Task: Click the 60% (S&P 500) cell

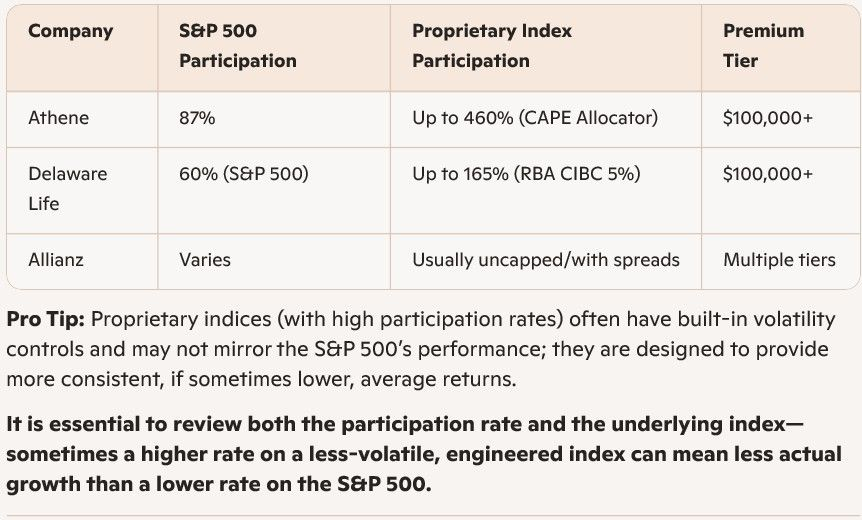Action: [243, 174]
